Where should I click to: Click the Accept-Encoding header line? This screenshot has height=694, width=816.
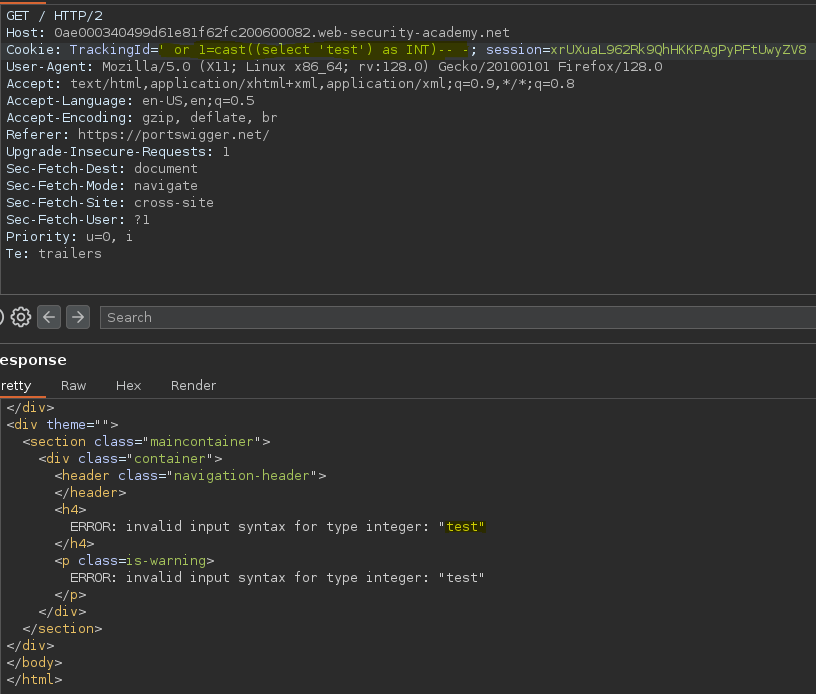[x=142, y=118]
